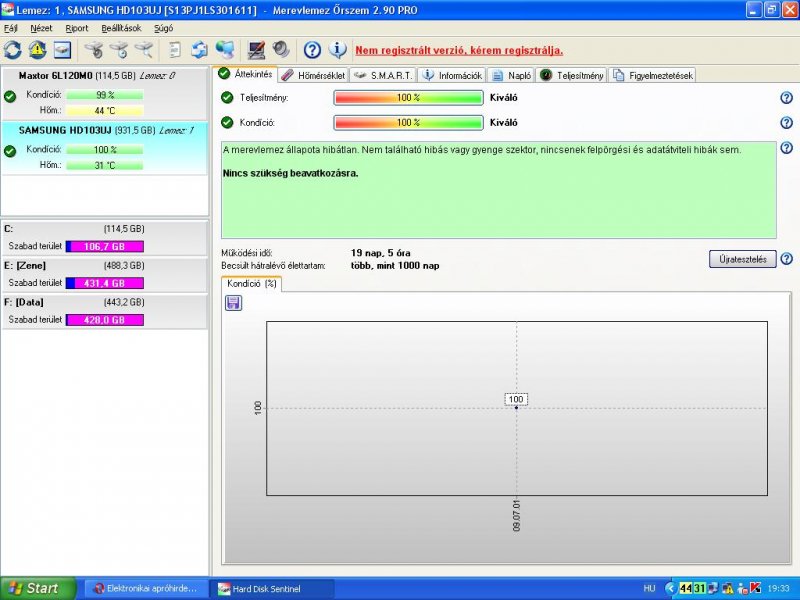Click the speaker sound toolbar icon
The image size is (800, 600).
(281, 50)
